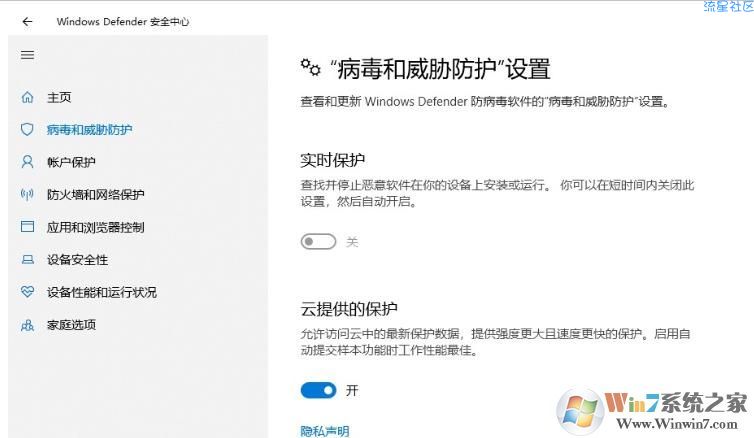Turn on the 实时保护 toggle
This screenshot has height=438, width=754.
click(318, 241)
